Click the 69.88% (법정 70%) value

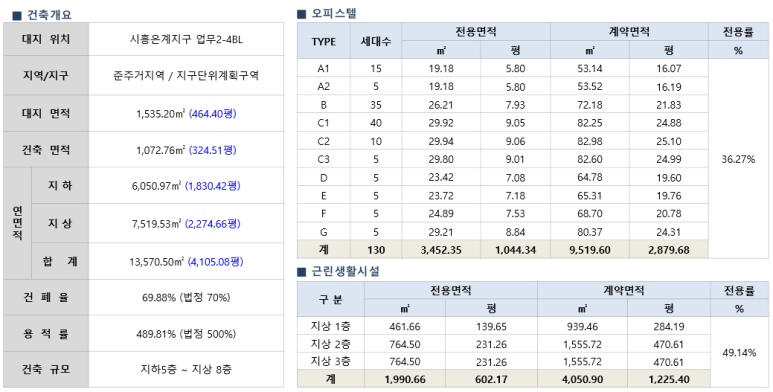(x=186, y=298)
